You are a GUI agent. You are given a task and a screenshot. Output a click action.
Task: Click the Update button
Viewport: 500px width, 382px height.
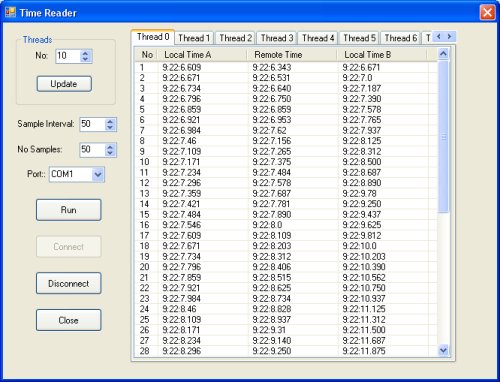point(64,84)
